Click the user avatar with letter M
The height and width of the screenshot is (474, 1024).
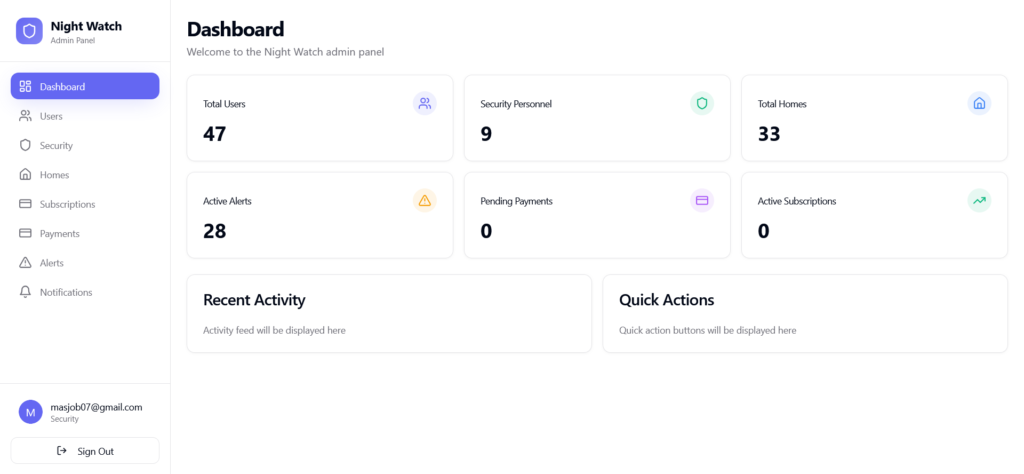(x=31, y=412)
